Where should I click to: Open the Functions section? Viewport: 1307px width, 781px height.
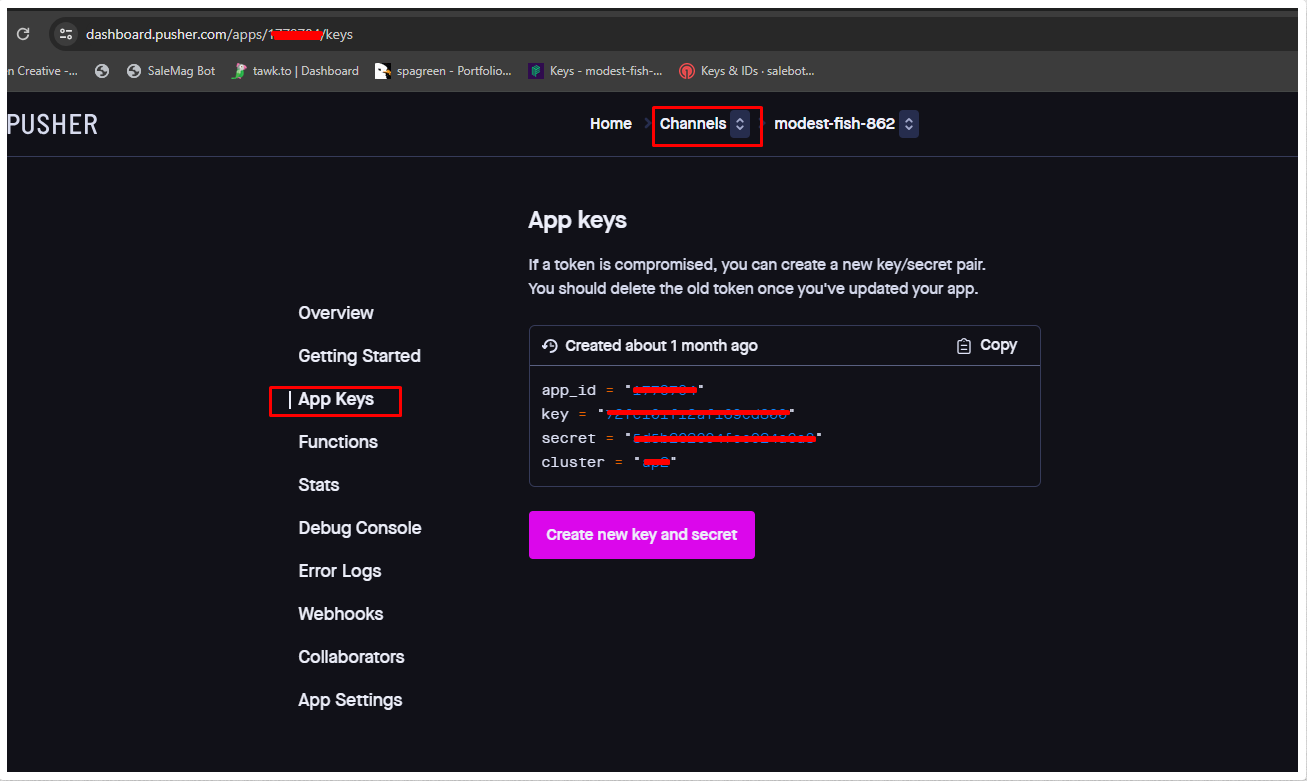click(338, 442)
